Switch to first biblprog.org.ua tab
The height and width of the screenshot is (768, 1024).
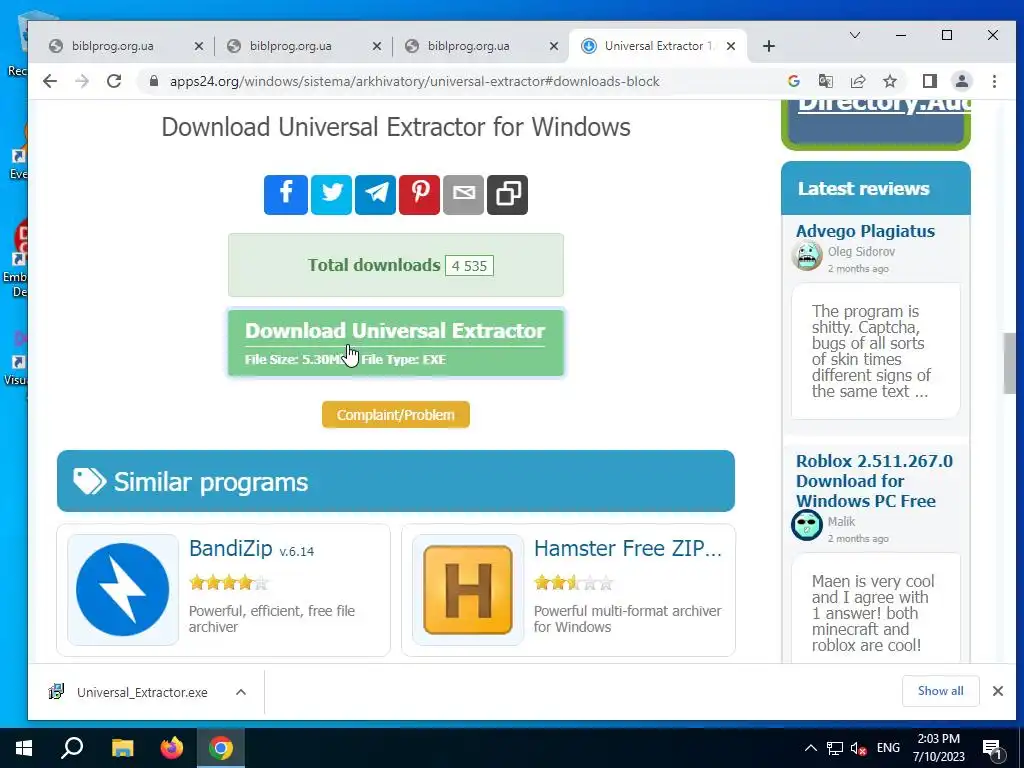tap(112, 46)
